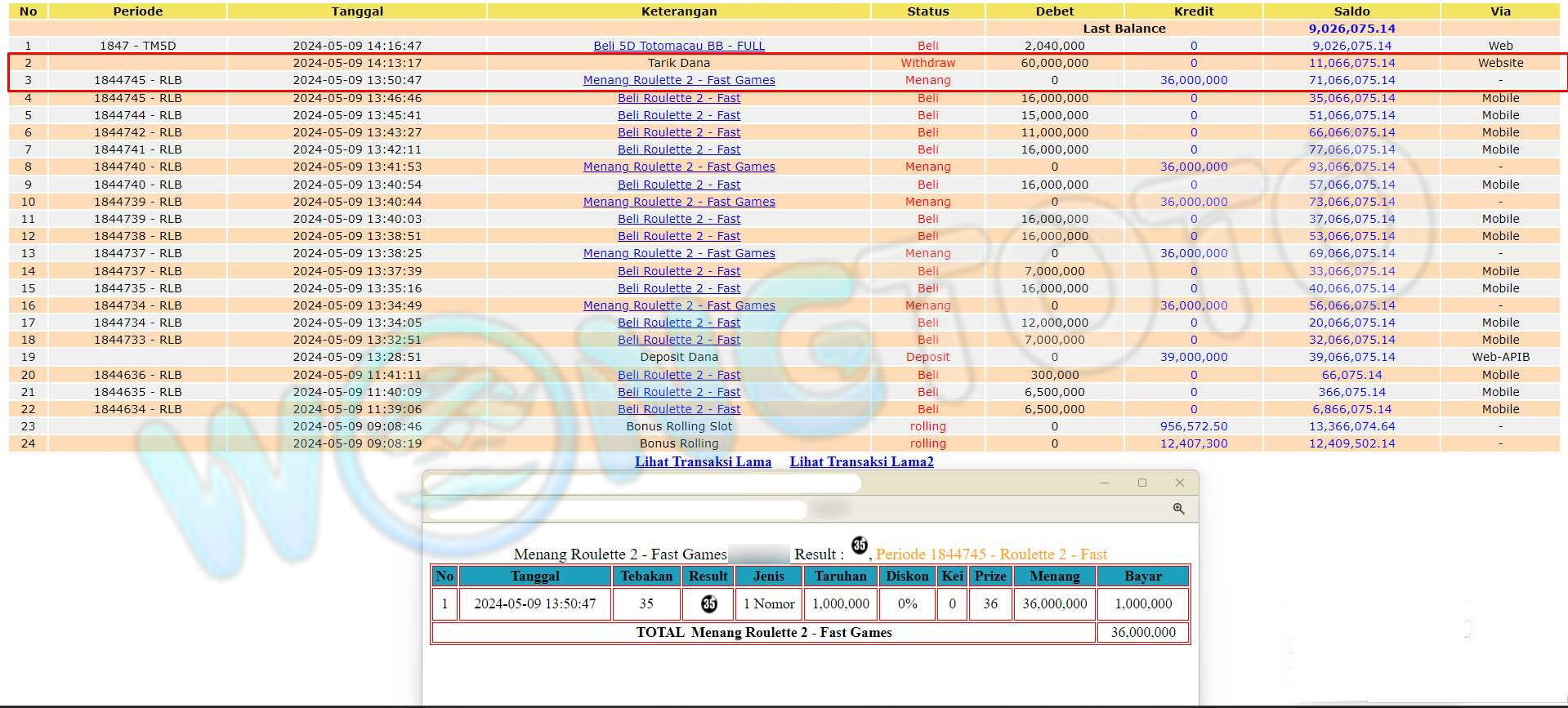Screen dimensions: 1568x708
Task: Open Beli Roulette 2 - Fast dated 13:46:46
Action: click(x=678, y=98)
